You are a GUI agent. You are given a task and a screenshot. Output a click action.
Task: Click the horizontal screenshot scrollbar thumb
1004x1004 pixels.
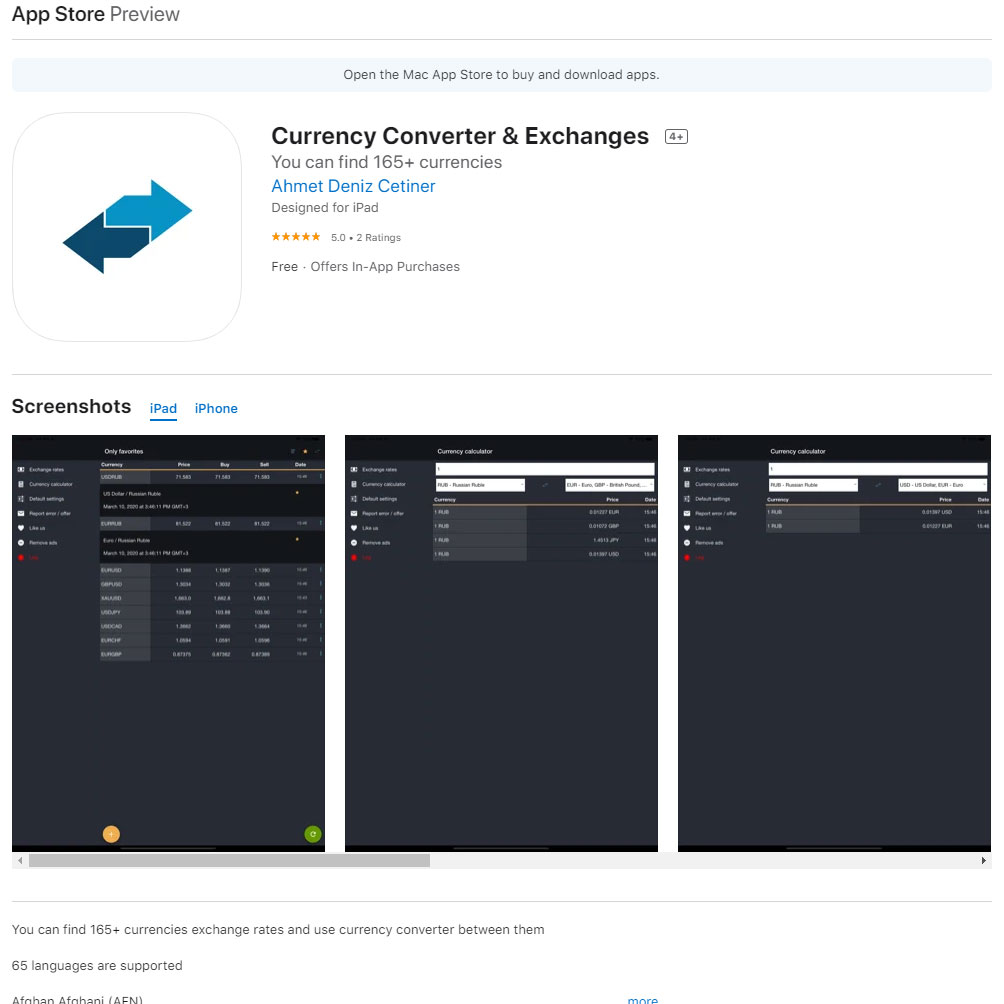tap(229, 861)
